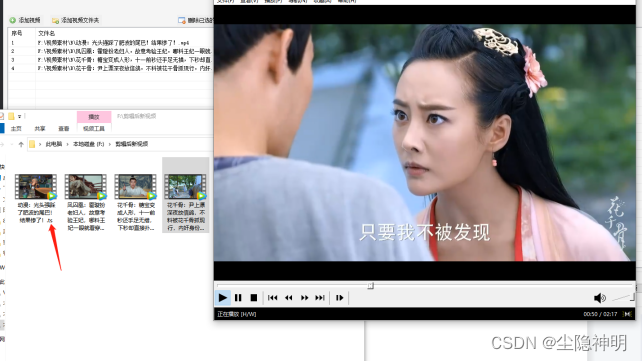This screenshot has width=642, height=361.
Task: Click the folder icon in the address bar
Action: pyautogui.click(x=32, y=144)
